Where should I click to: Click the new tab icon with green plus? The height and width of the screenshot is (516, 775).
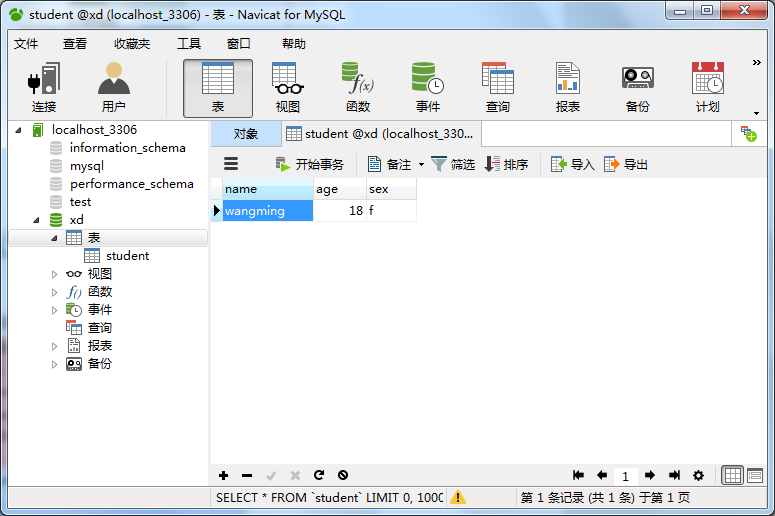pos(749,133)
